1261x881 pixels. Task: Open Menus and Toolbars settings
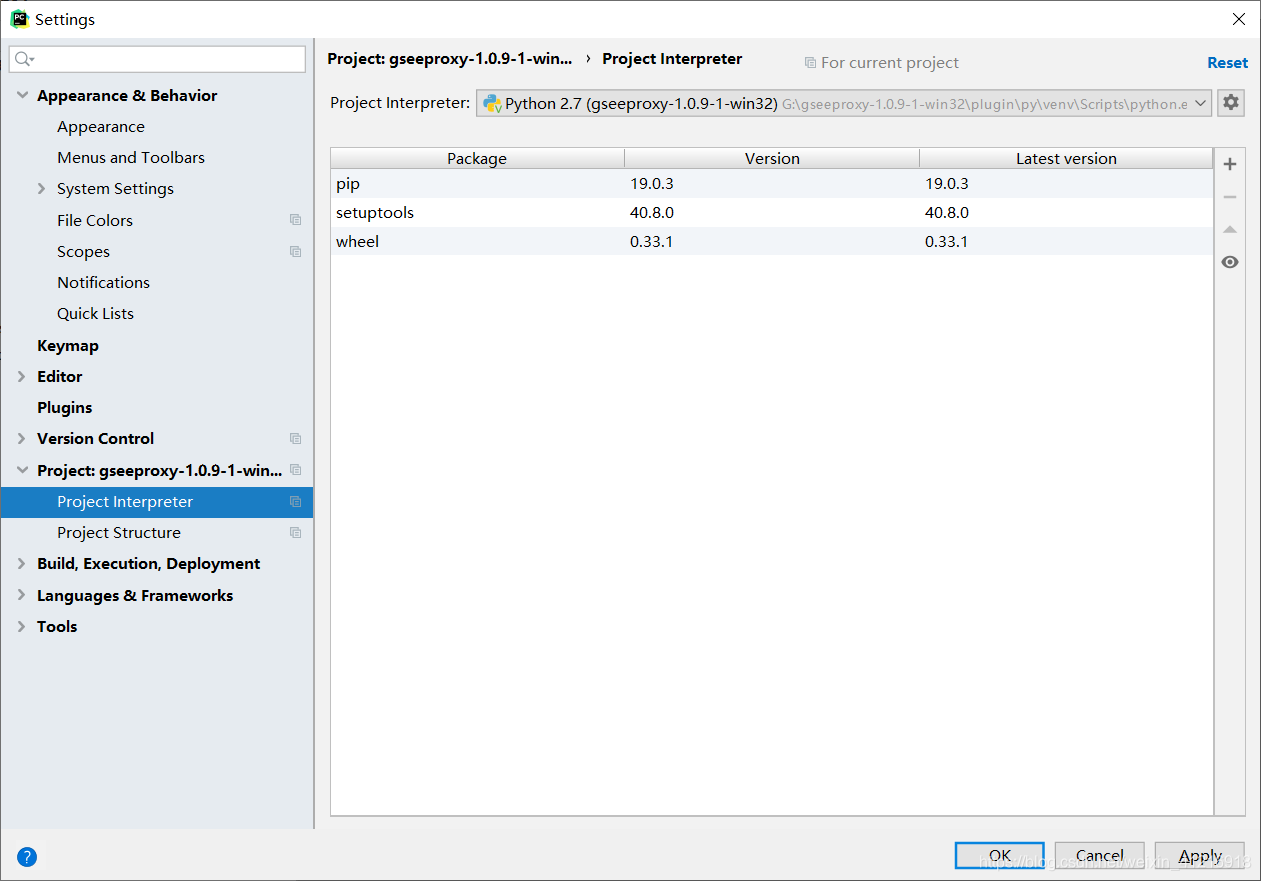point(131,158)
